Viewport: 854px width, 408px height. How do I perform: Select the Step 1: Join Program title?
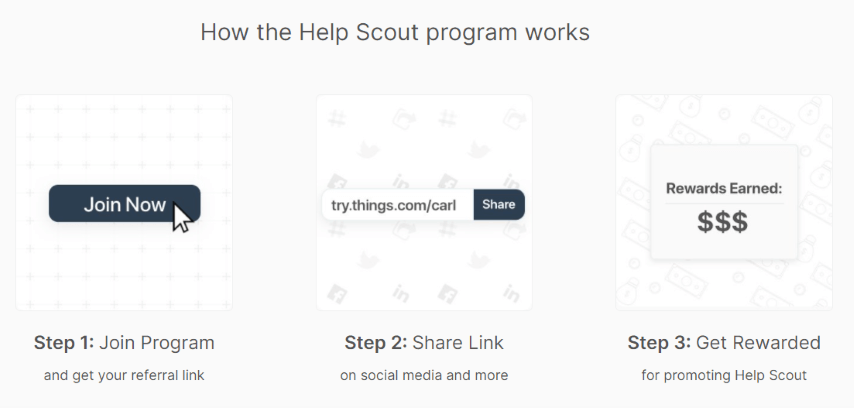pos(124,343)
